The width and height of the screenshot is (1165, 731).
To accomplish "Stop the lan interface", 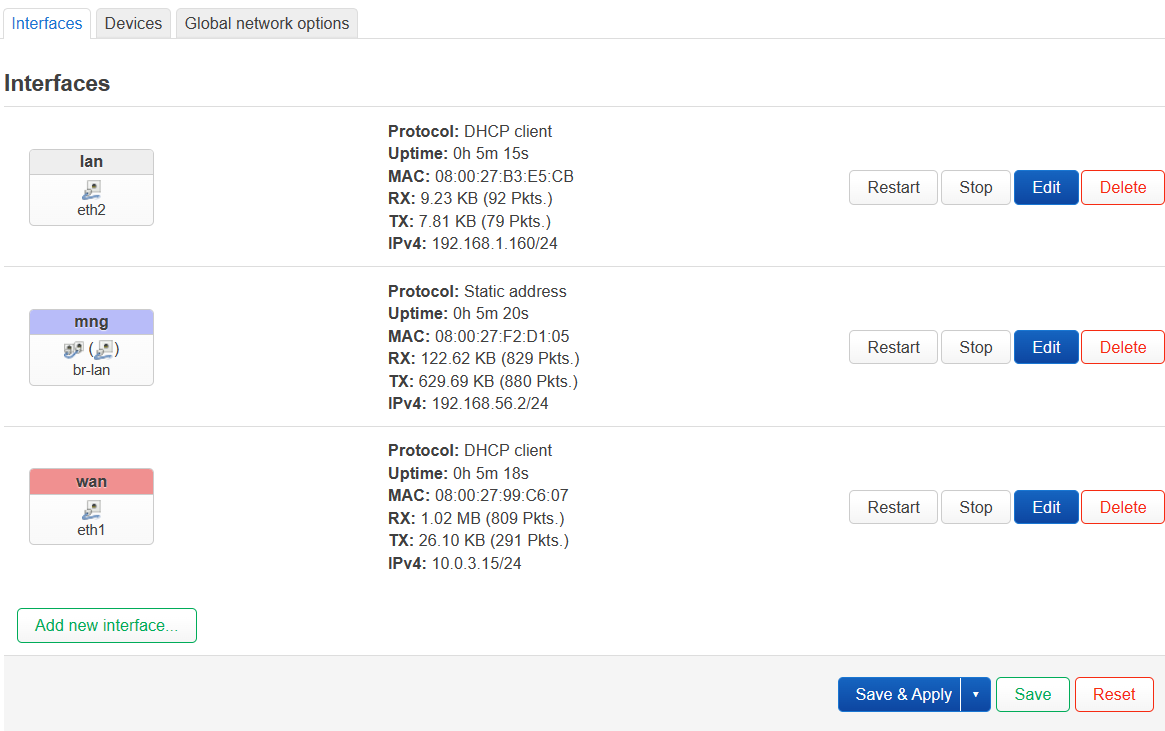I will (975, 187).
